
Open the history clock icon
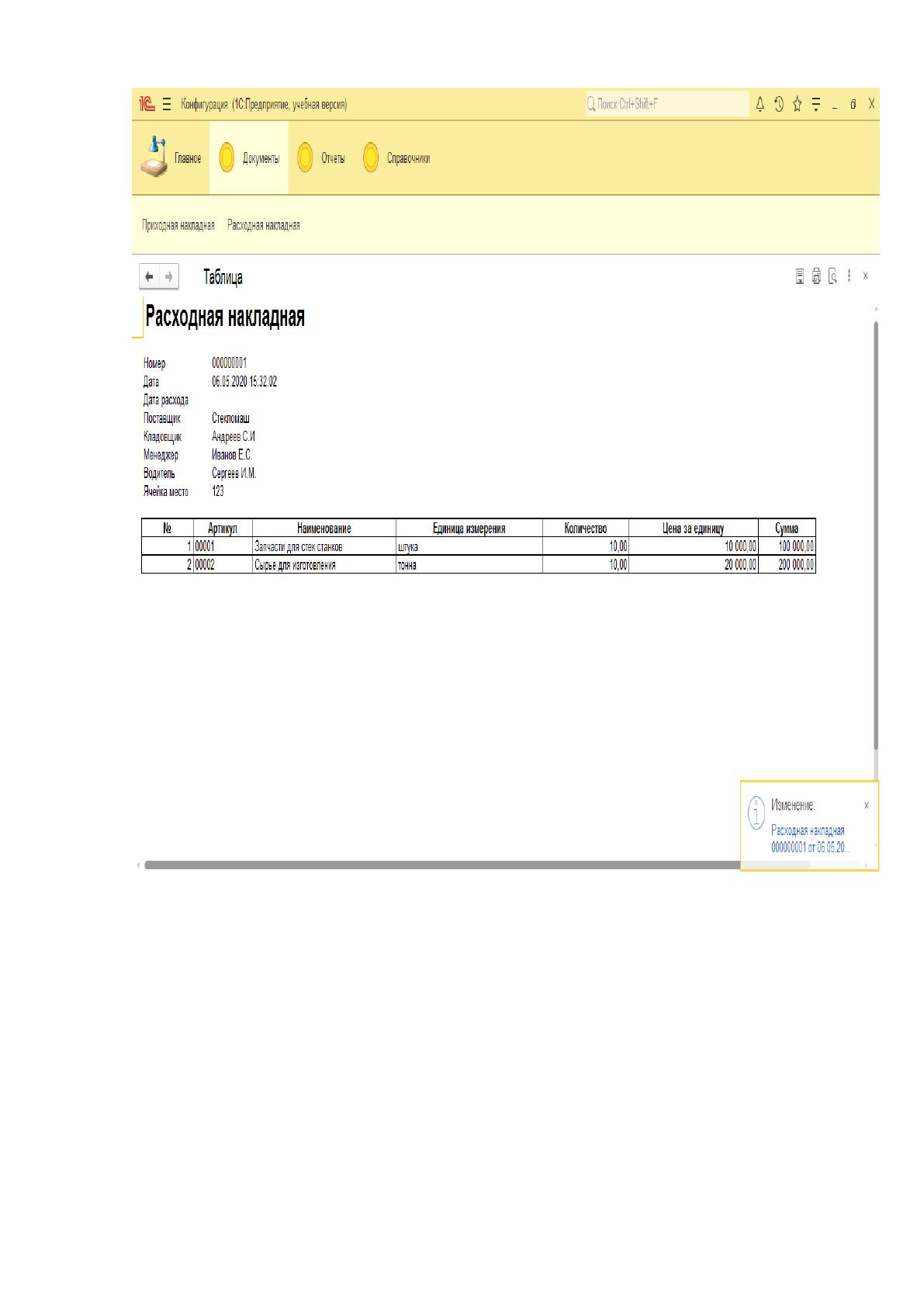(x=778, y=104)
